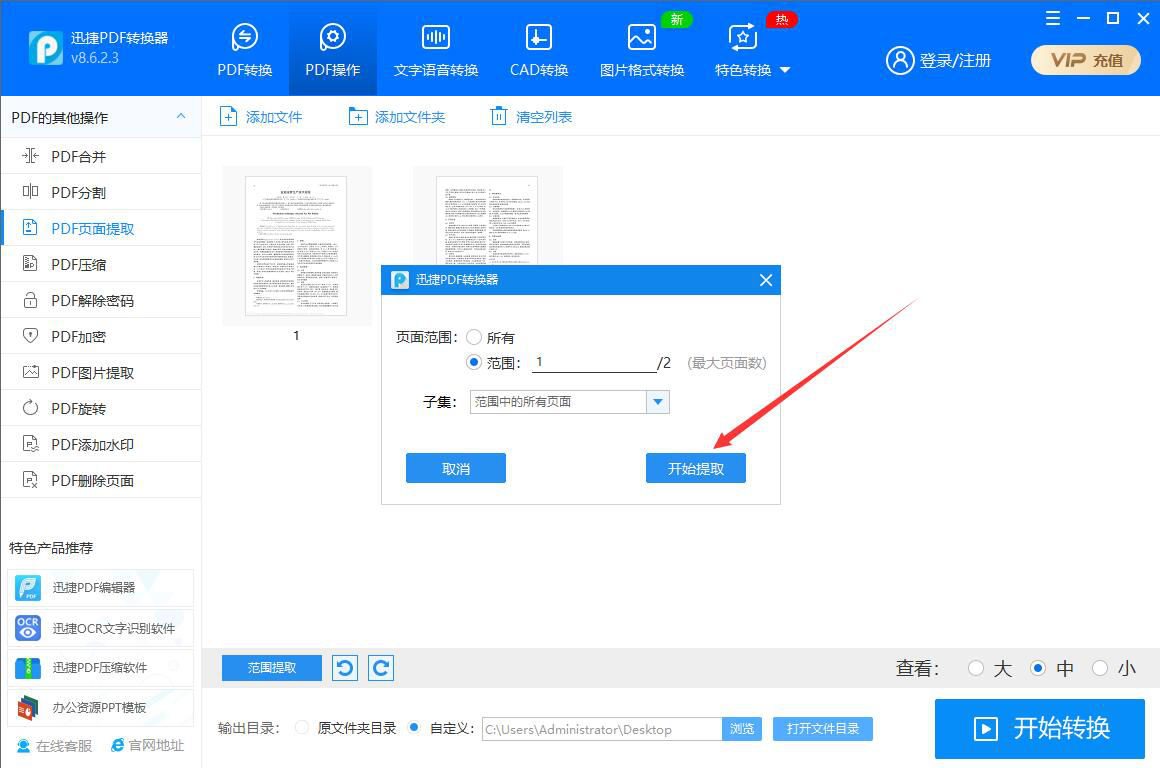This screenshot has width=1160, height=768.
Task: Click the page range input field
Action: (594, 363)
